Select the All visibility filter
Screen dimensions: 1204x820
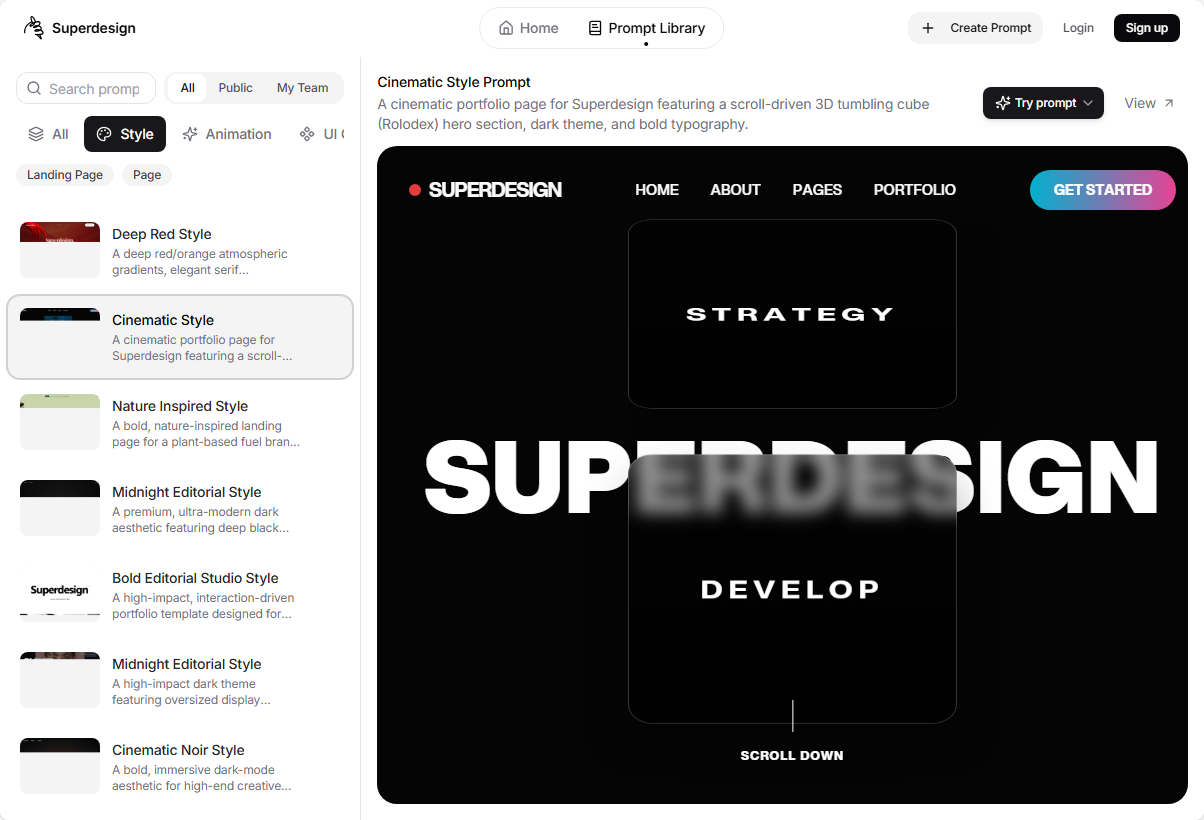187,88
